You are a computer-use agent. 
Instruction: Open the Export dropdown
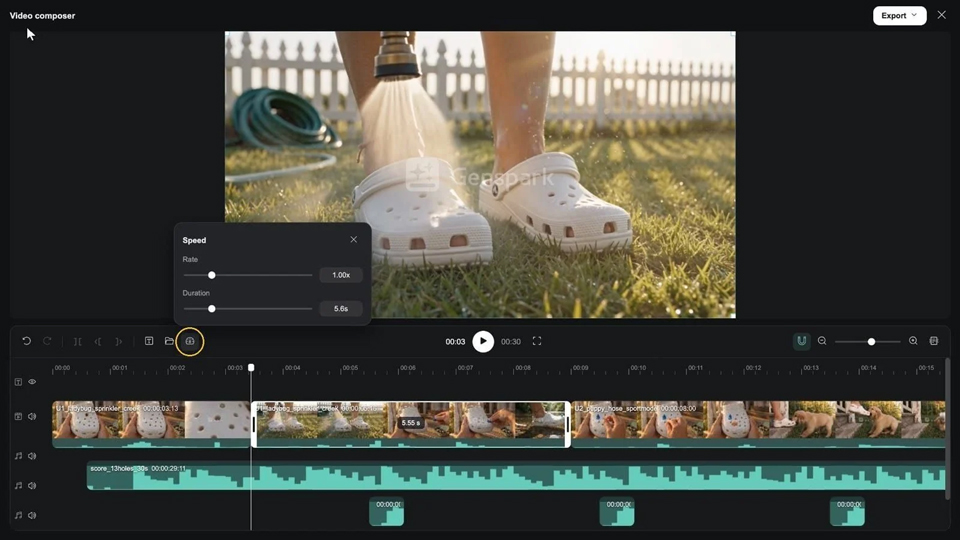tap(899, 15)
